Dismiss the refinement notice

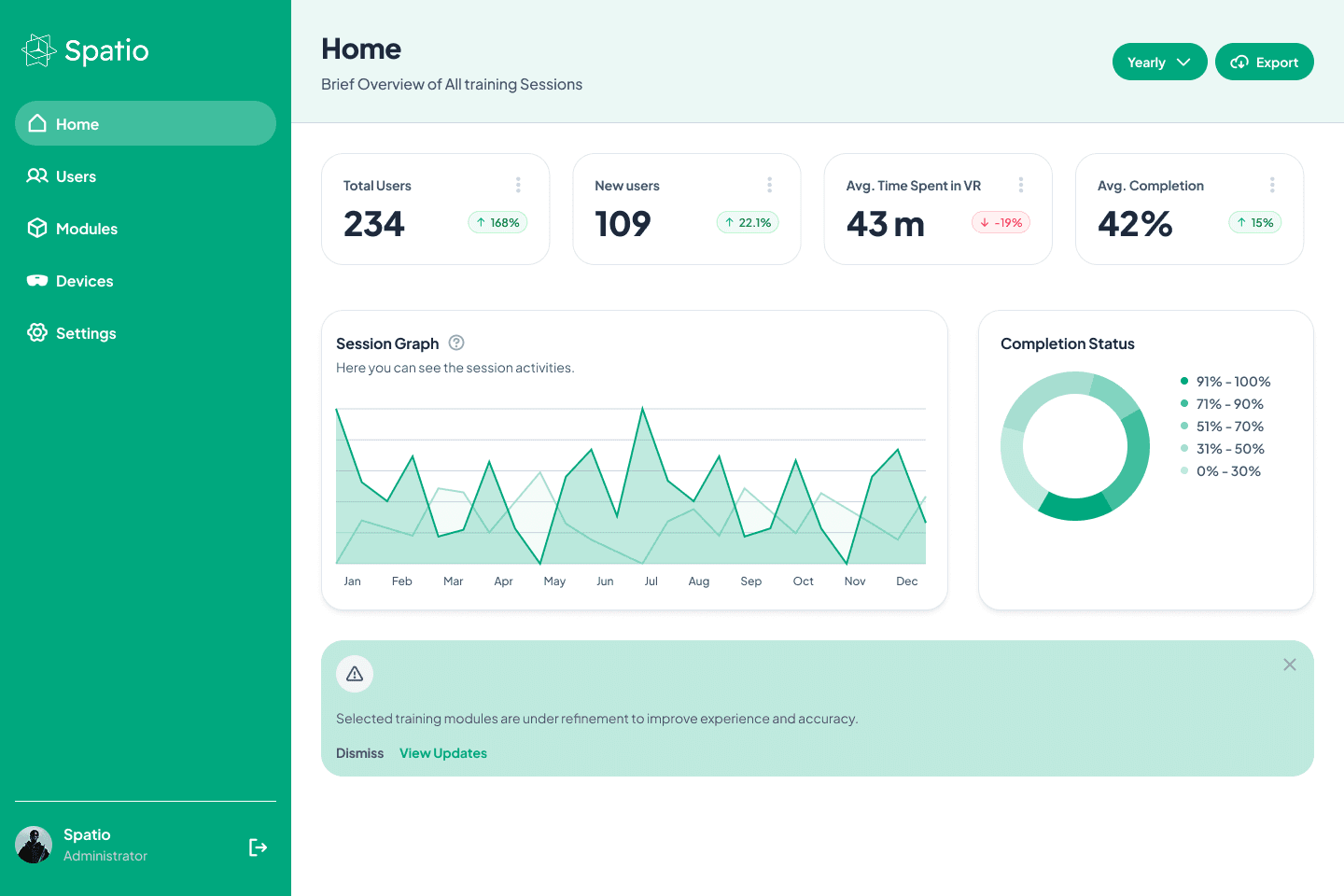[x=359, y=752]
